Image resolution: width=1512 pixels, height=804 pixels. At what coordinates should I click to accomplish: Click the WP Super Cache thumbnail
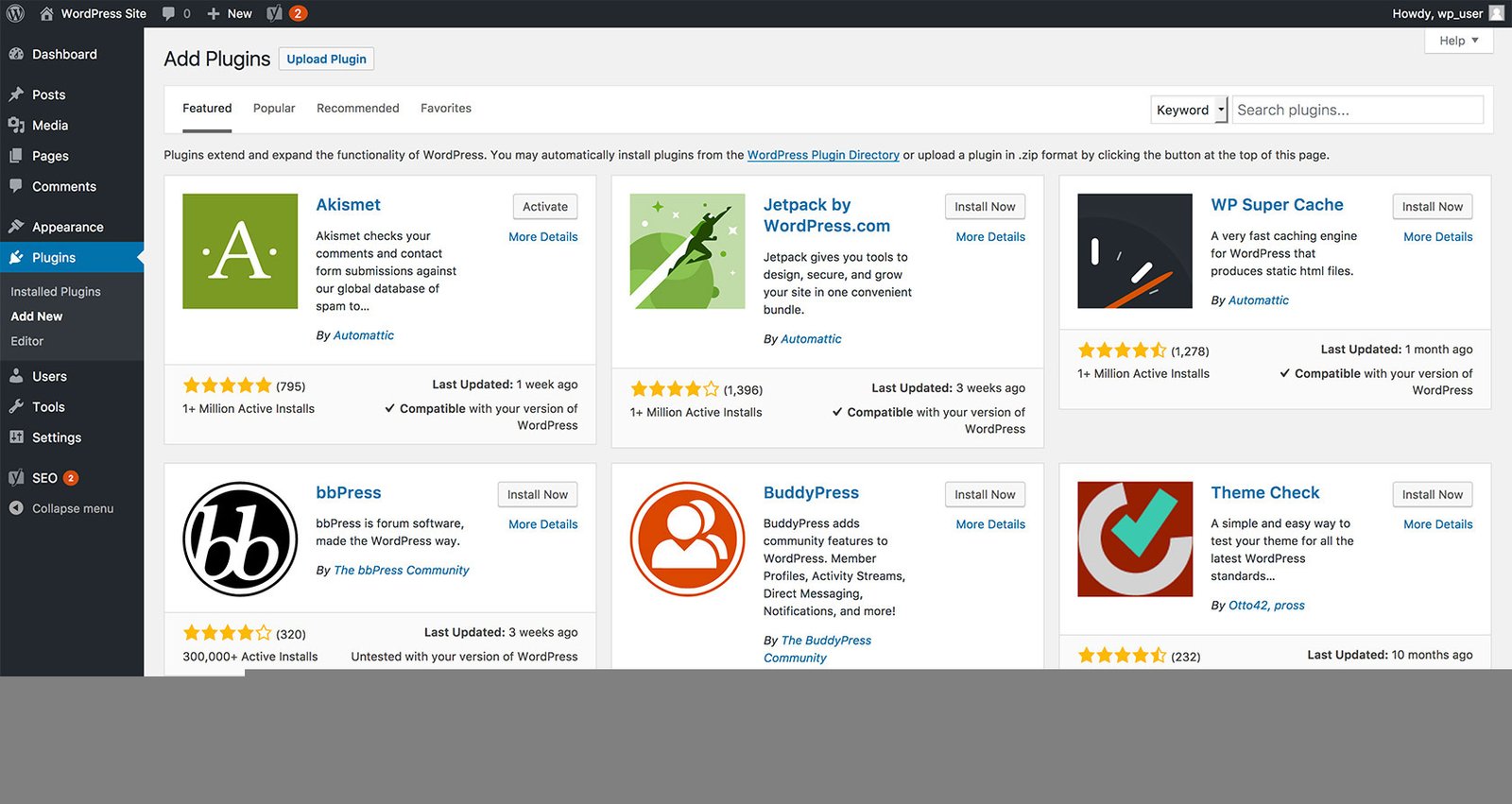point(1135,251)
